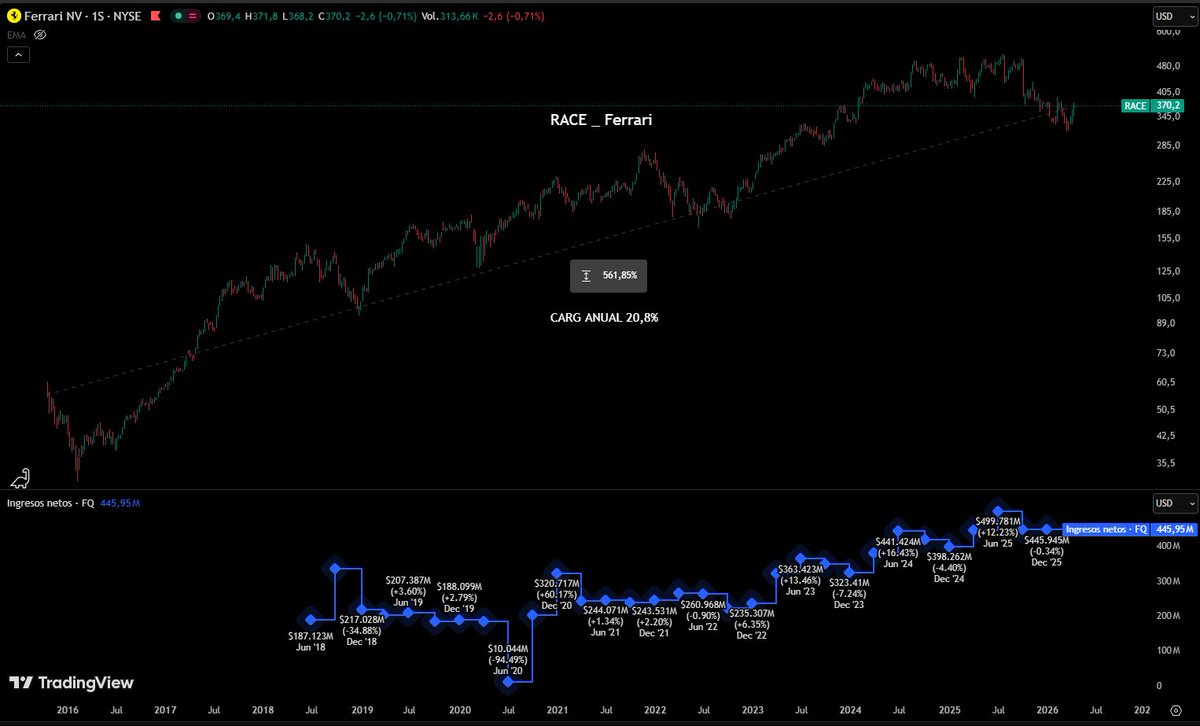Click the 2016 label on time axis

[x=67, y=708]
